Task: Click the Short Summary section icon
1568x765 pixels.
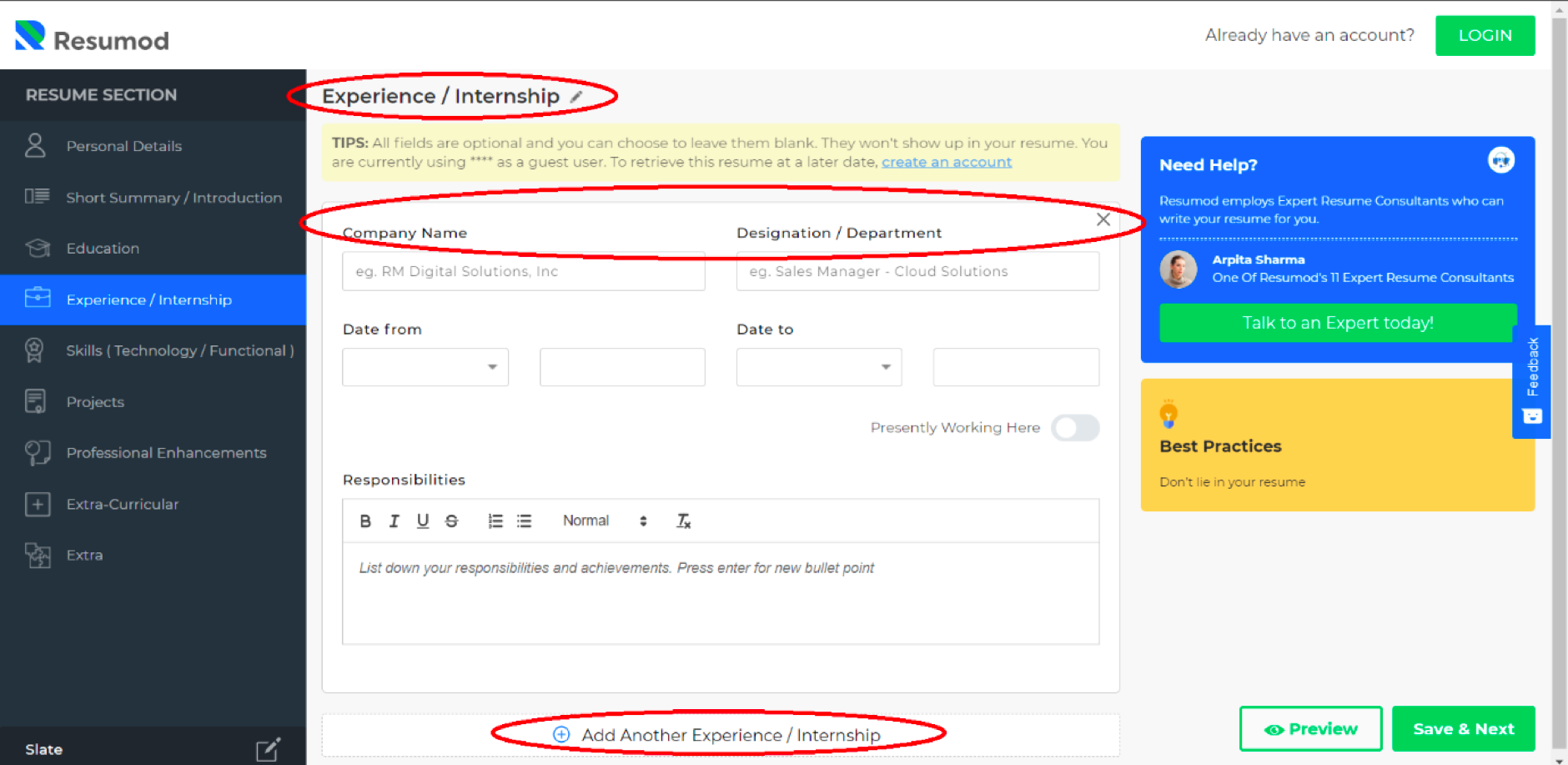Action: [37, 196]
